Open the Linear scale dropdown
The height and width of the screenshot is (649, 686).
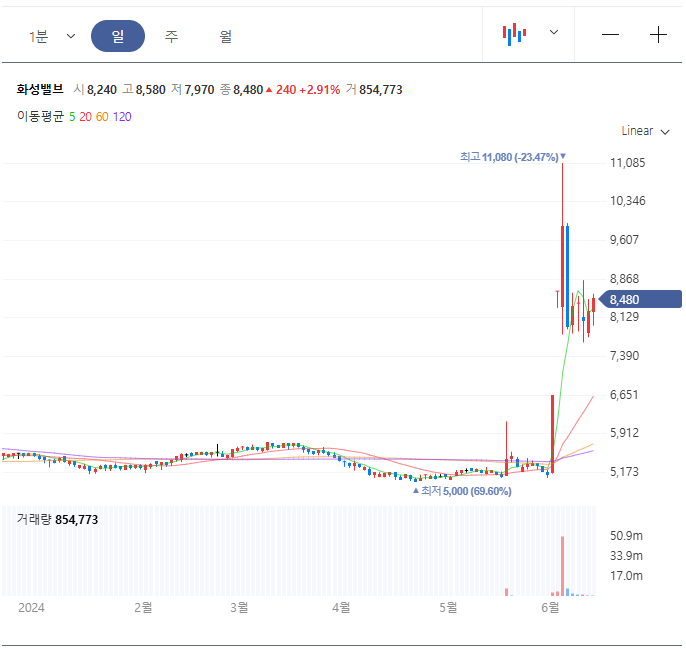click(645, 131)
